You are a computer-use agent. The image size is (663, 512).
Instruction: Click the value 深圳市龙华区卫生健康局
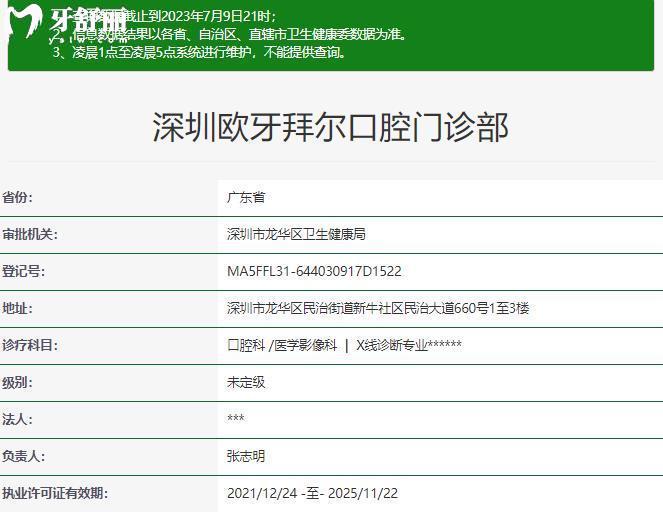[x=296, y=234]
